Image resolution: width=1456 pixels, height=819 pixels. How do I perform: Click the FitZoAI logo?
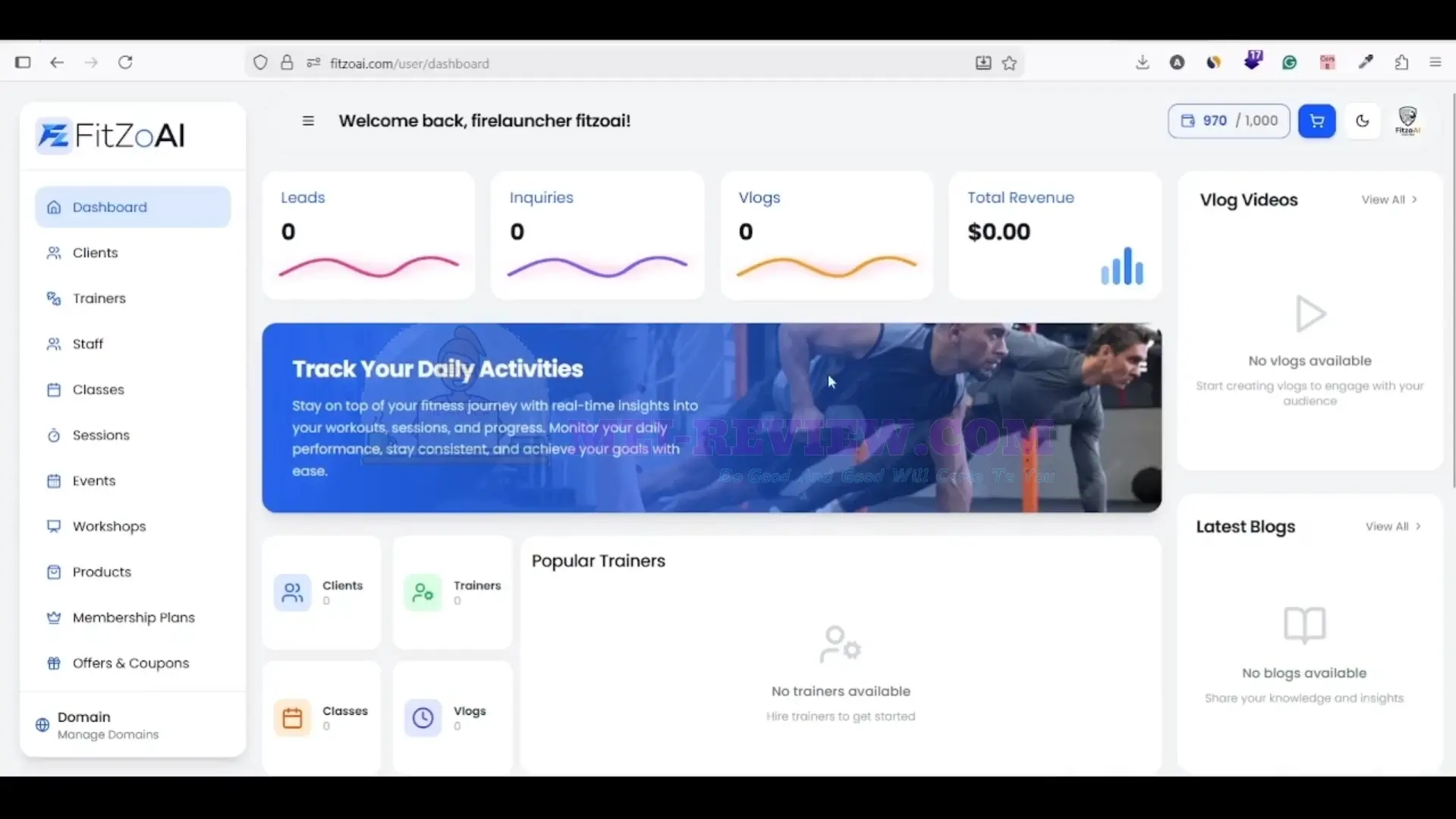click(x=111, y=136)
